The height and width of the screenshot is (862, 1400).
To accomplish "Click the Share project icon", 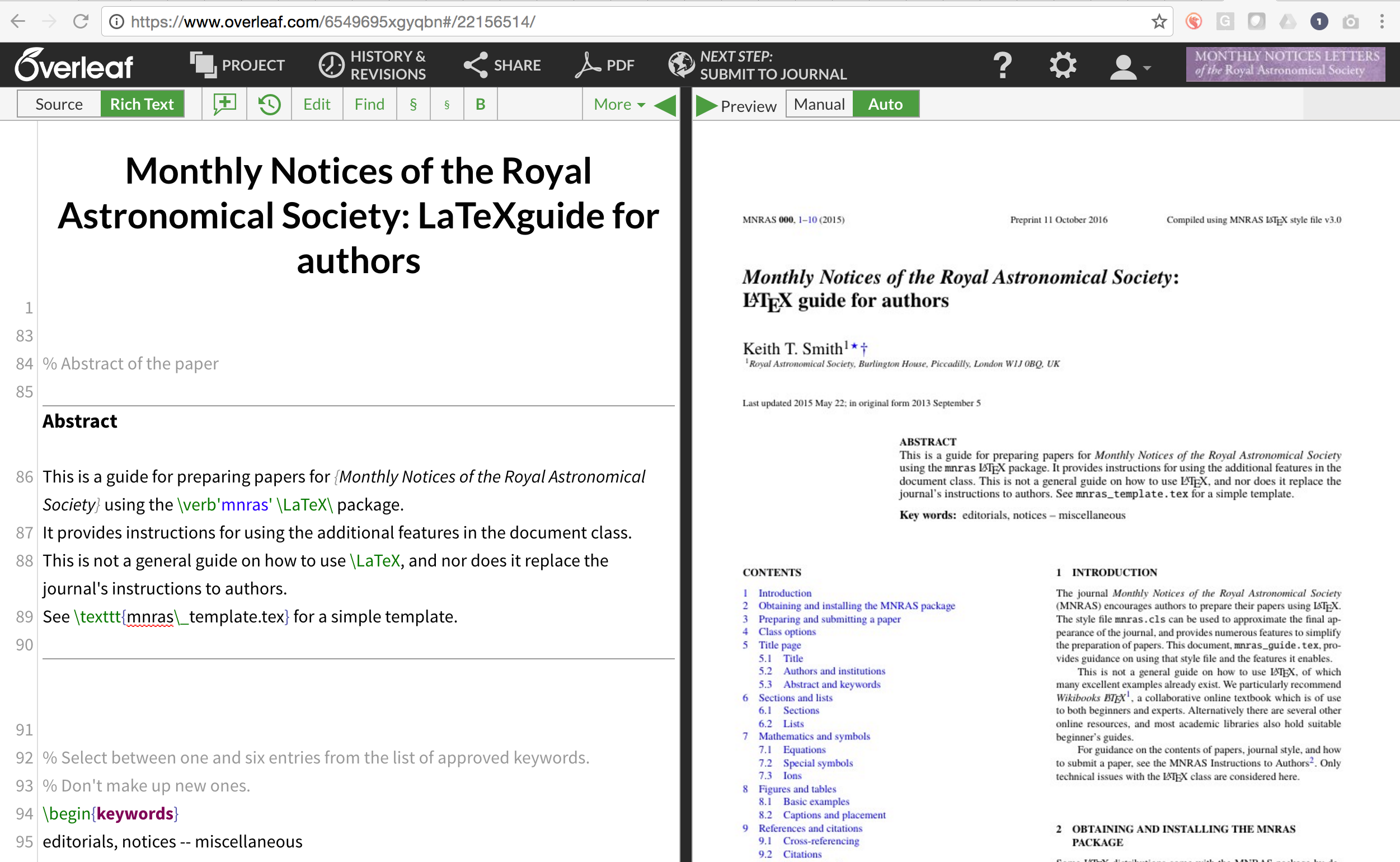I will (x=504, y=65).
